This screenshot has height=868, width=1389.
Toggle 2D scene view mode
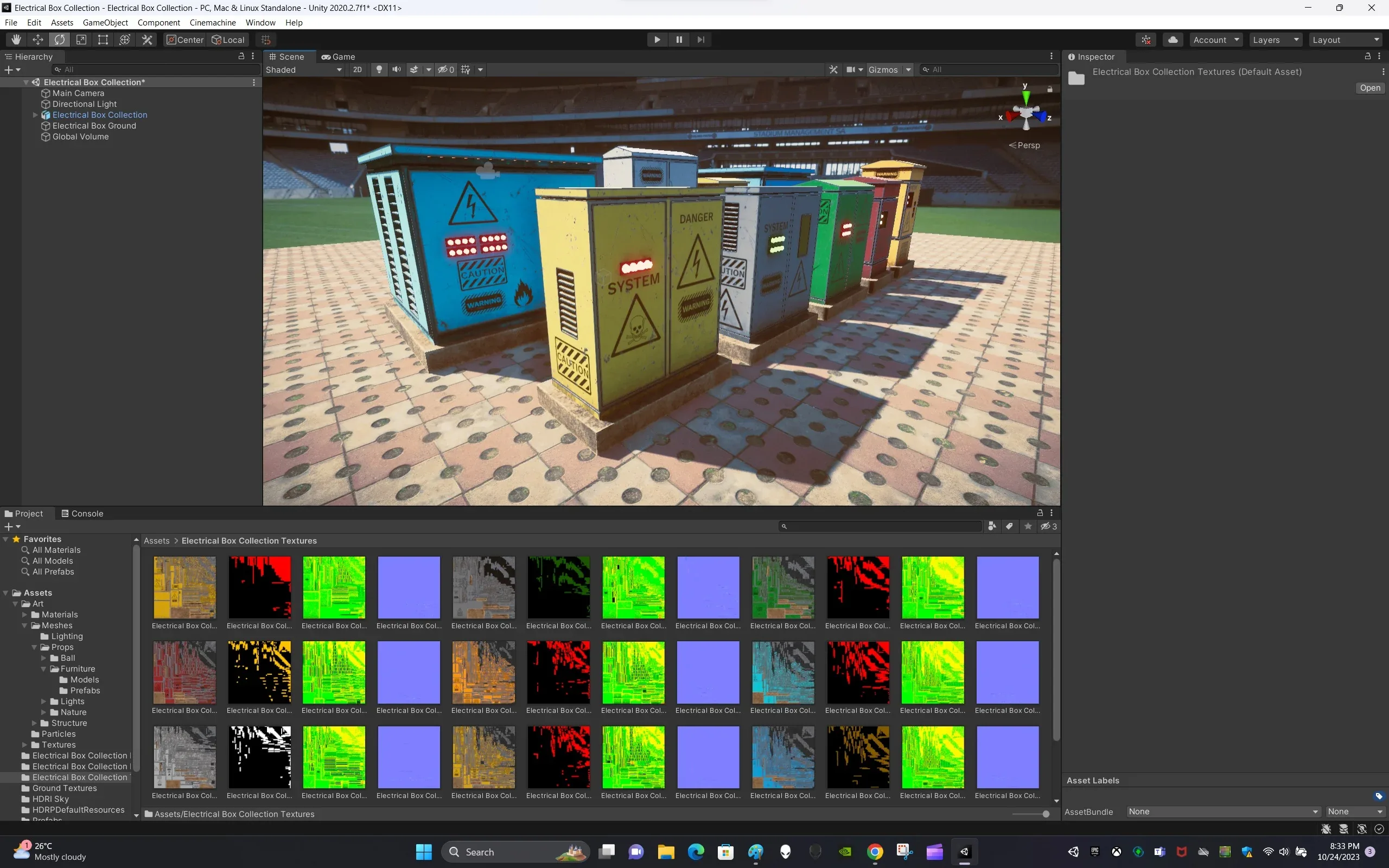click(x=358, y=69)
